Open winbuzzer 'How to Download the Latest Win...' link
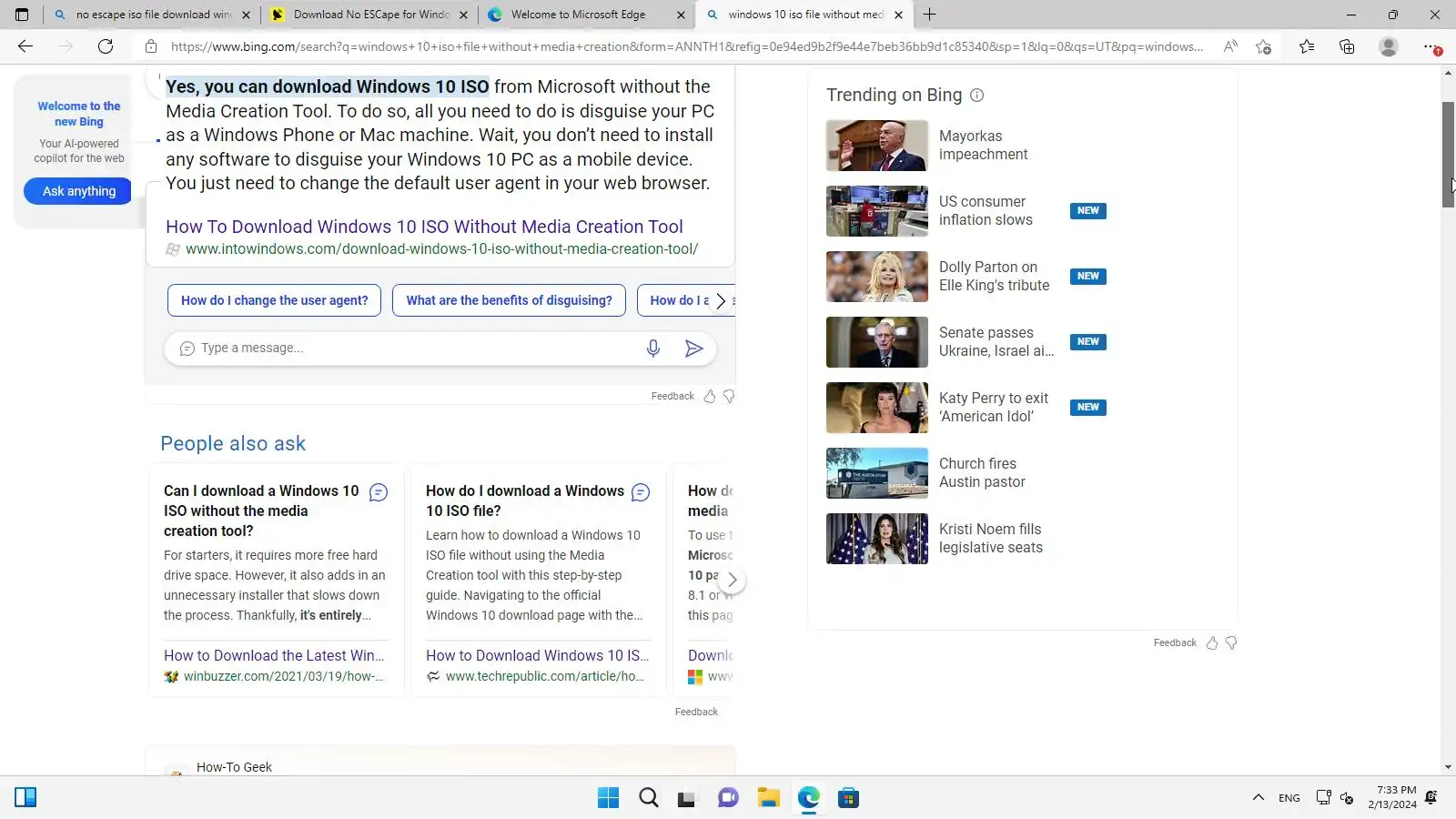Image resolution: width=1456 pixels, height=819 pixels. [274, 655]
